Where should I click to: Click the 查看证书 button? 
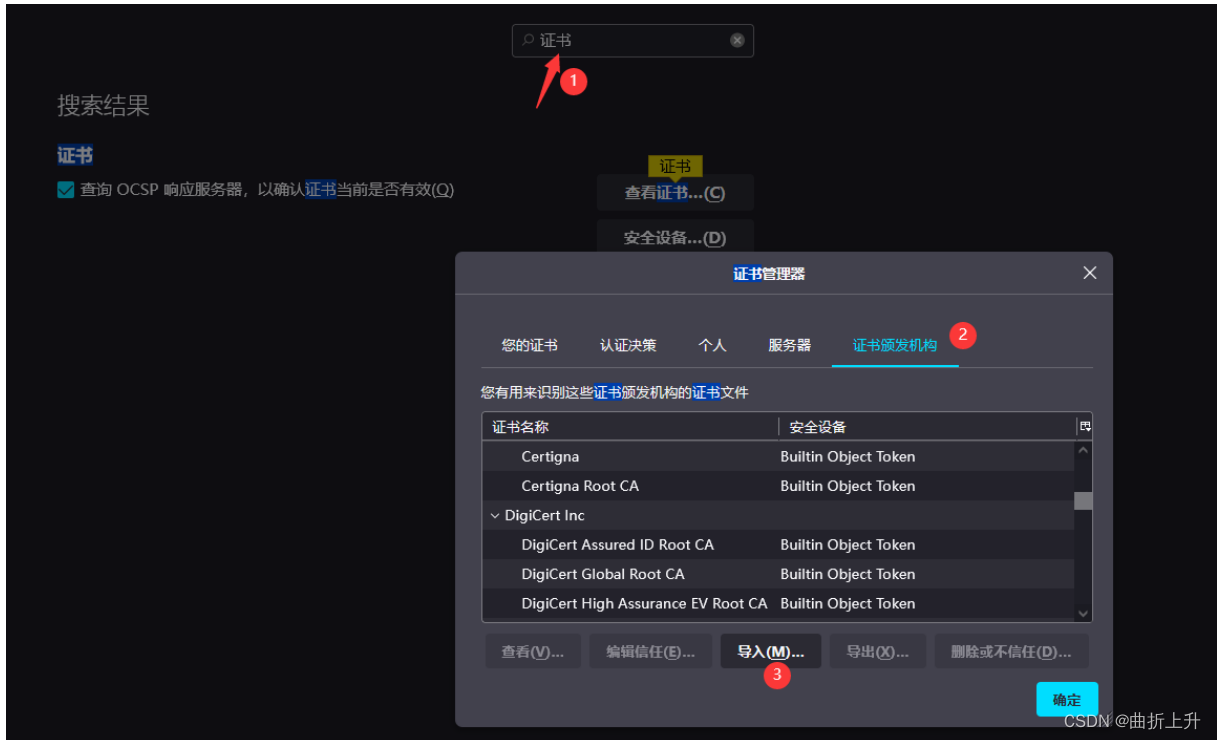point(675,193)
